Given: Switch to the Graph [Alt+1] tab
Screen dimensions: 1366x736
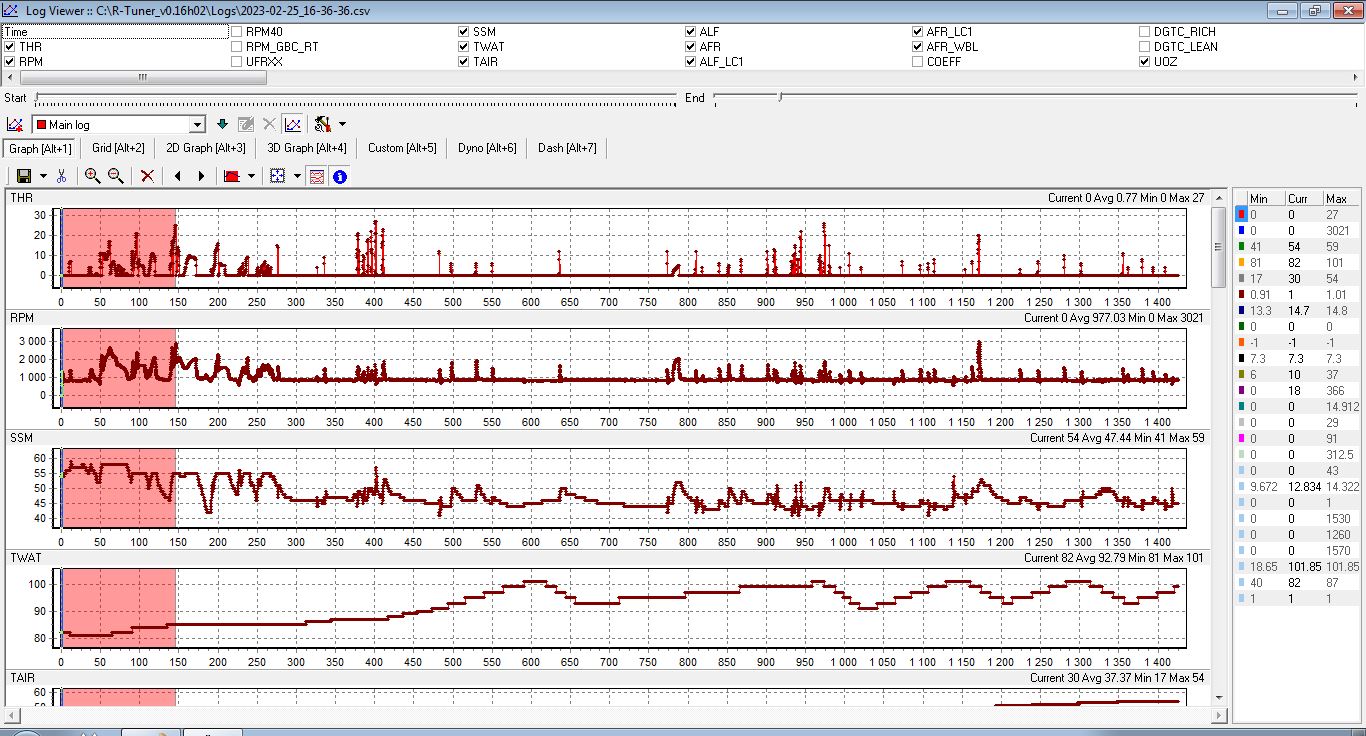Looking at the screenshot, I should point(40,148).
